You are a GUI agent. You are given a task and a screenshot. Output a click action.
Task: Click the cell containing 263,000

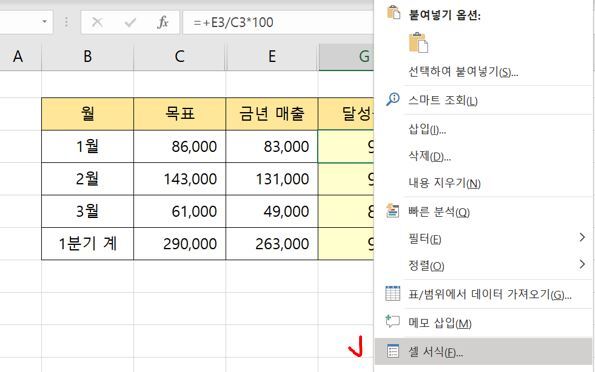[272, 244]
